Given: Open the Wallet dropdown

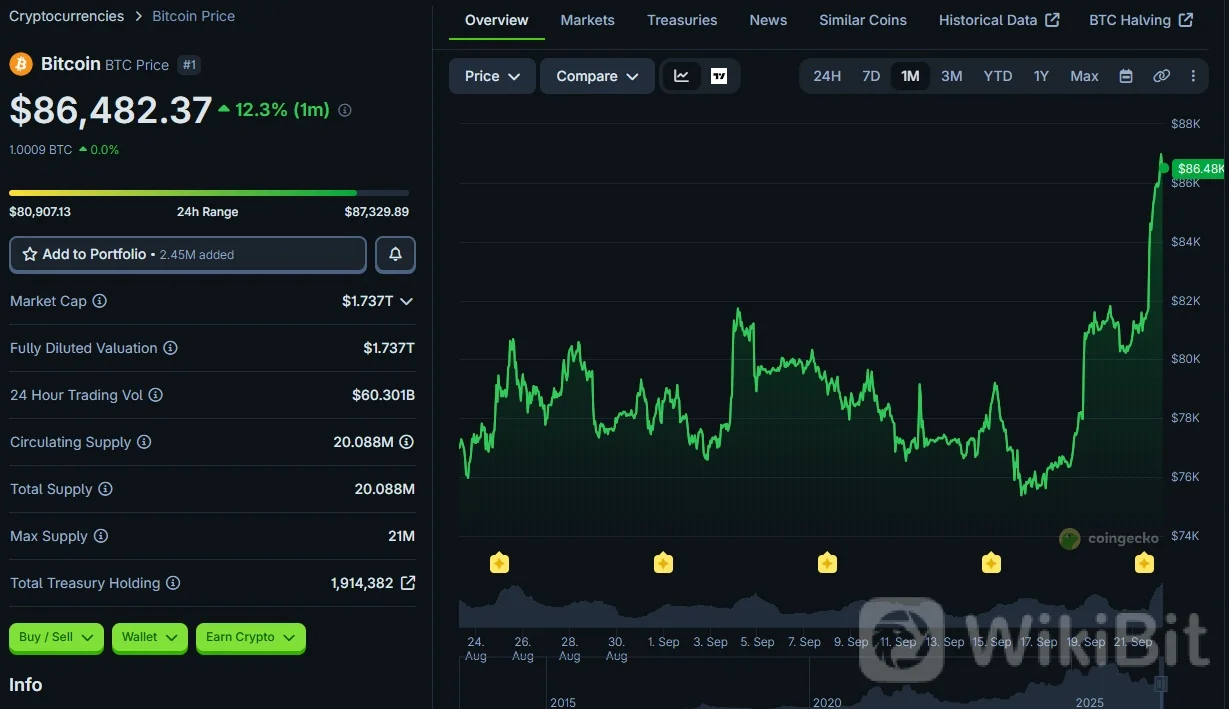Looking at the screenshot, I should (x=150, y=637).
